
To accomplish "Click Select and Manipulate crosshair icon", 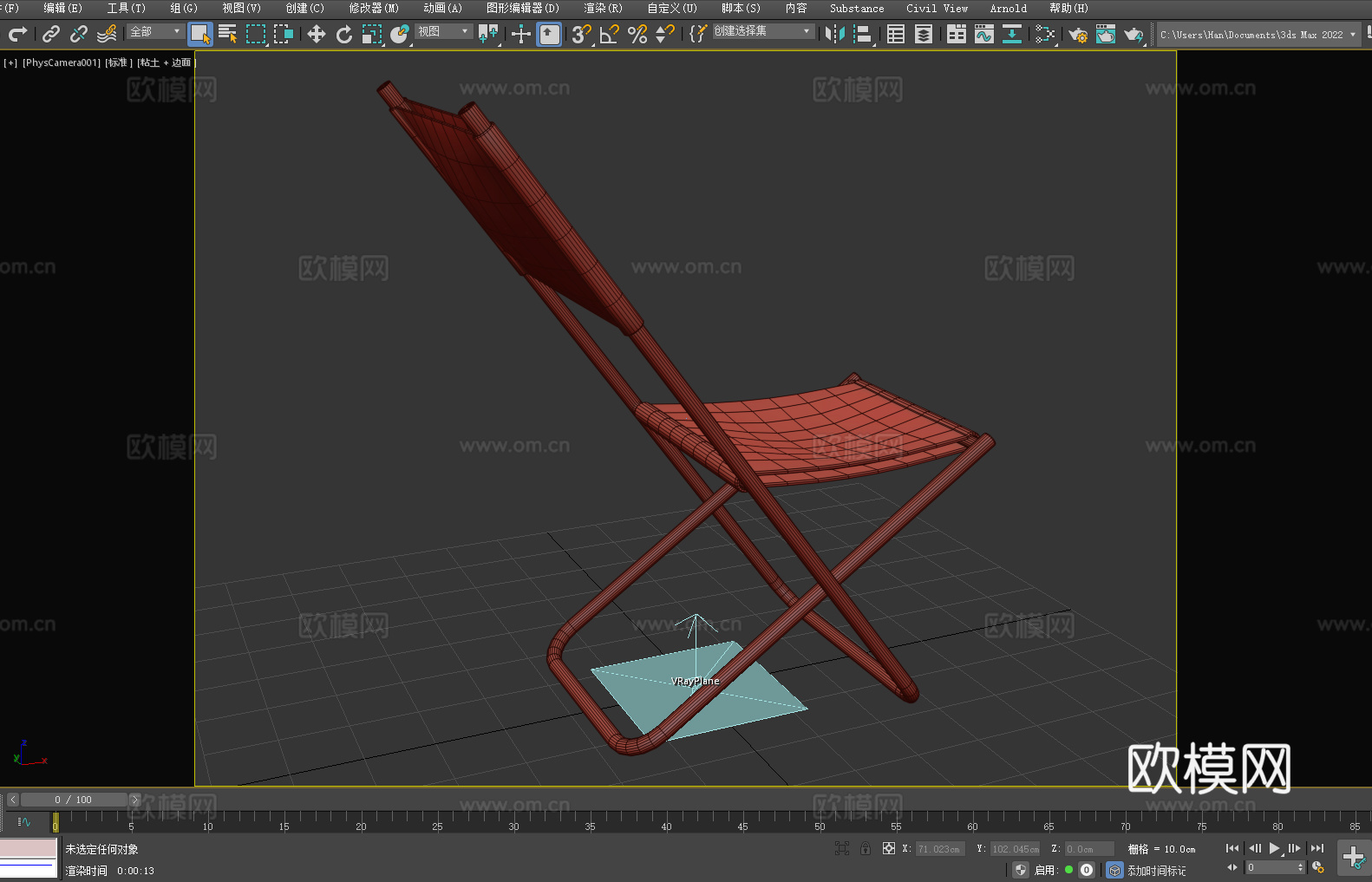I will point(521,34).
